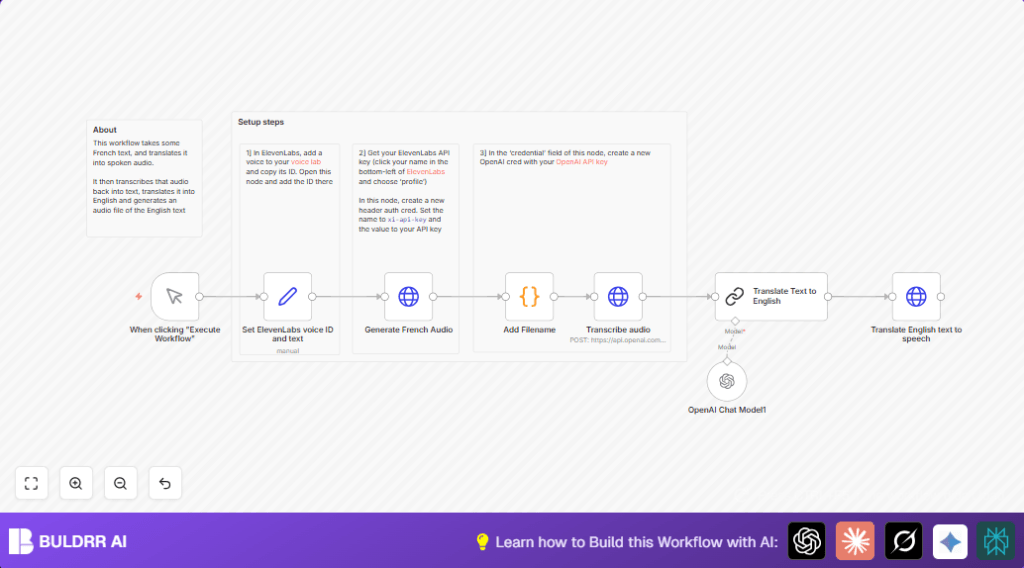Click the Model connector diamond under Translate node
The height and width of the screenshot is (568, 1024).
coord(735,321)
